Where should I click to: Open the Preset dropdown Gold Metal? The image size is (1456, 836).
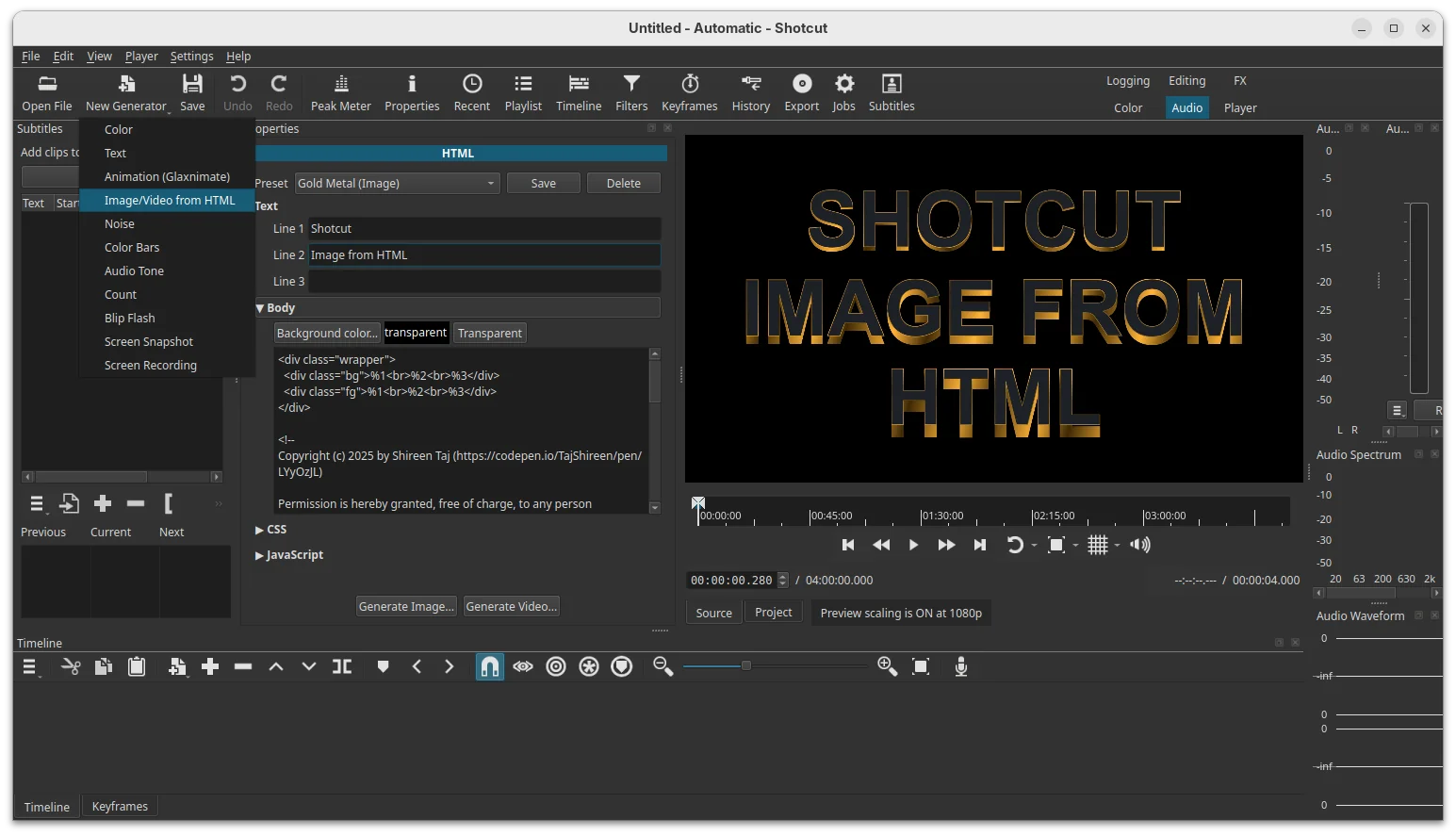(397, 184)
